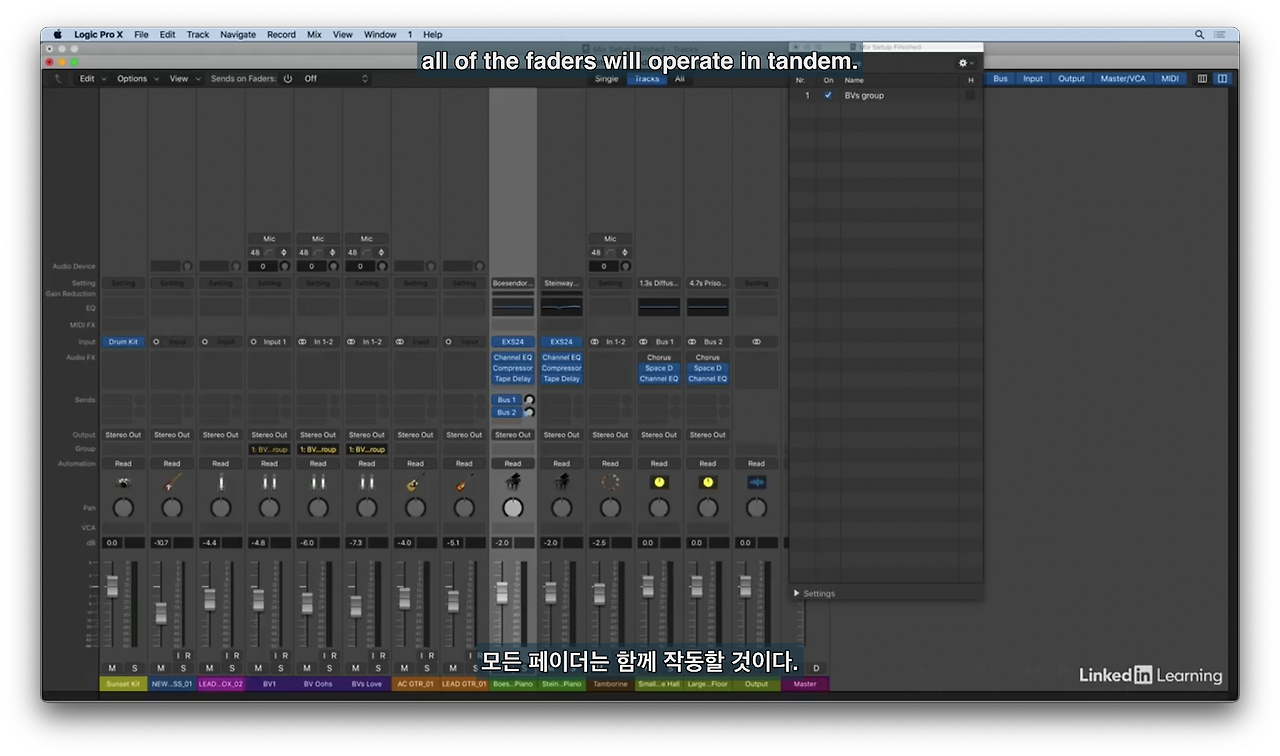The image size is (1280, 756).
Task: Click the NEW...SS_01 dB value field
Action: [161, 543]
